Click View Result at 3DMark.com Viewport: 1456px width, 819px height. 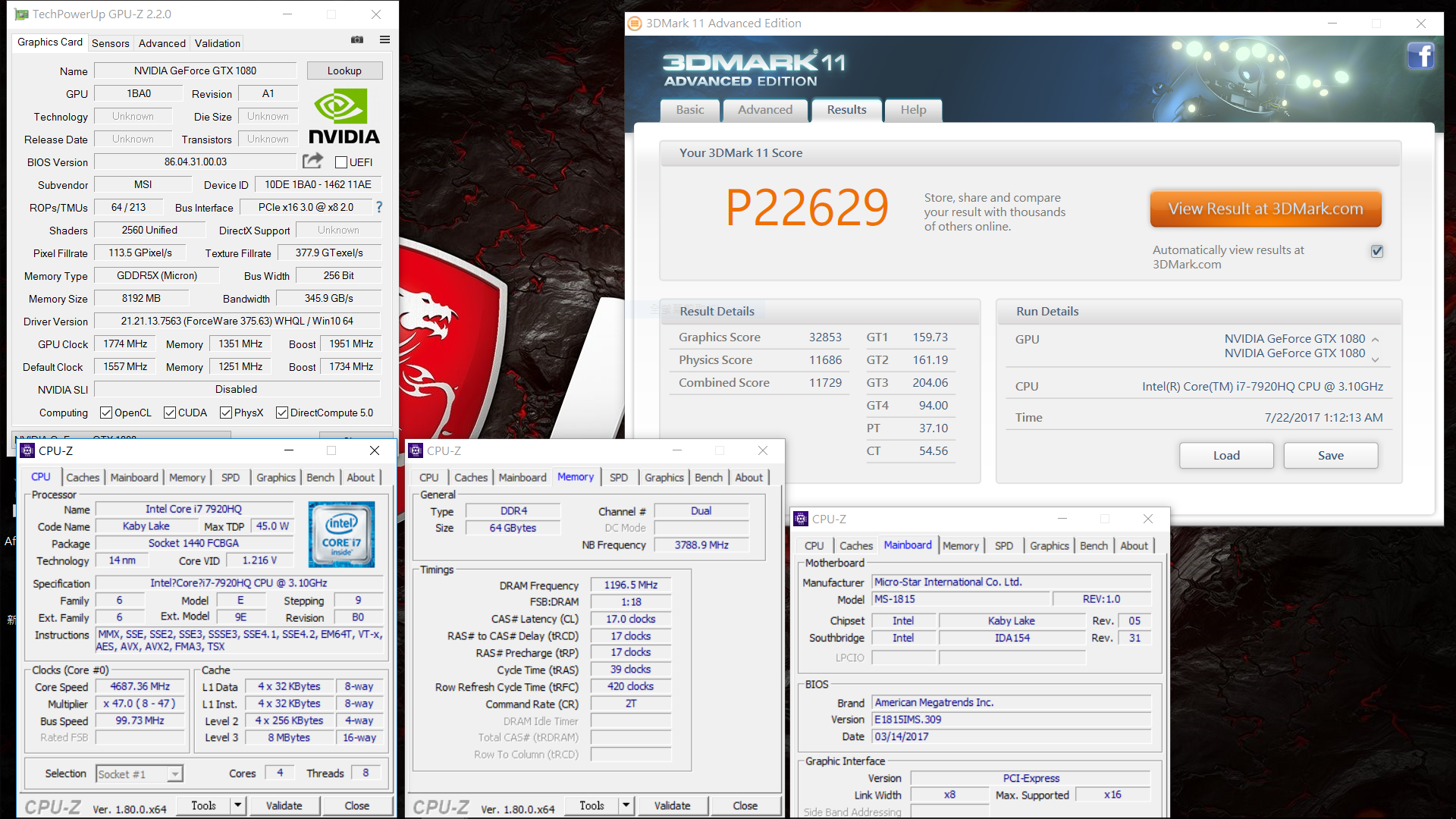pyautogui.click(x=1266, y=209)
